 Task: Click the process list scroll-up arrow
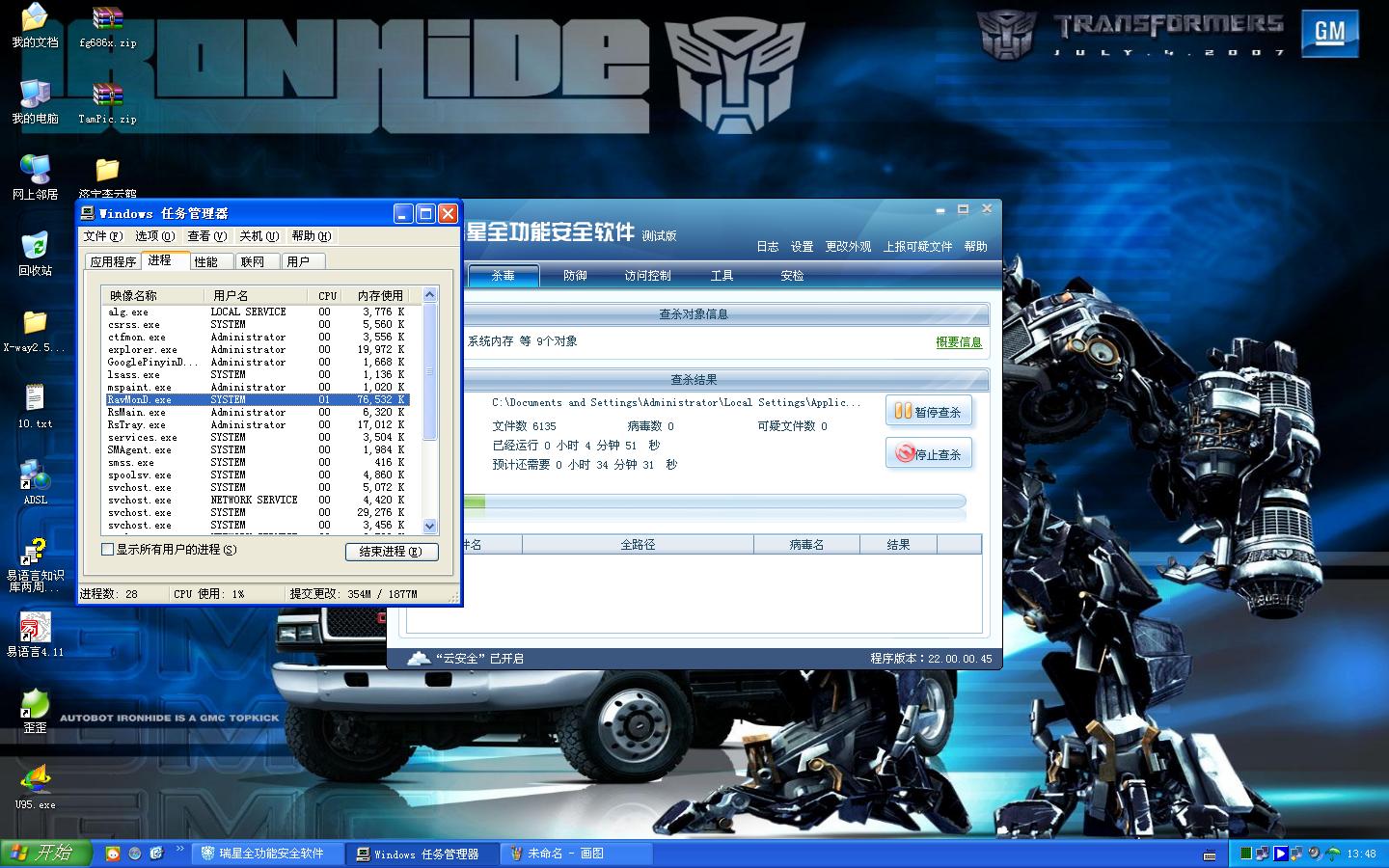[430, 295]
